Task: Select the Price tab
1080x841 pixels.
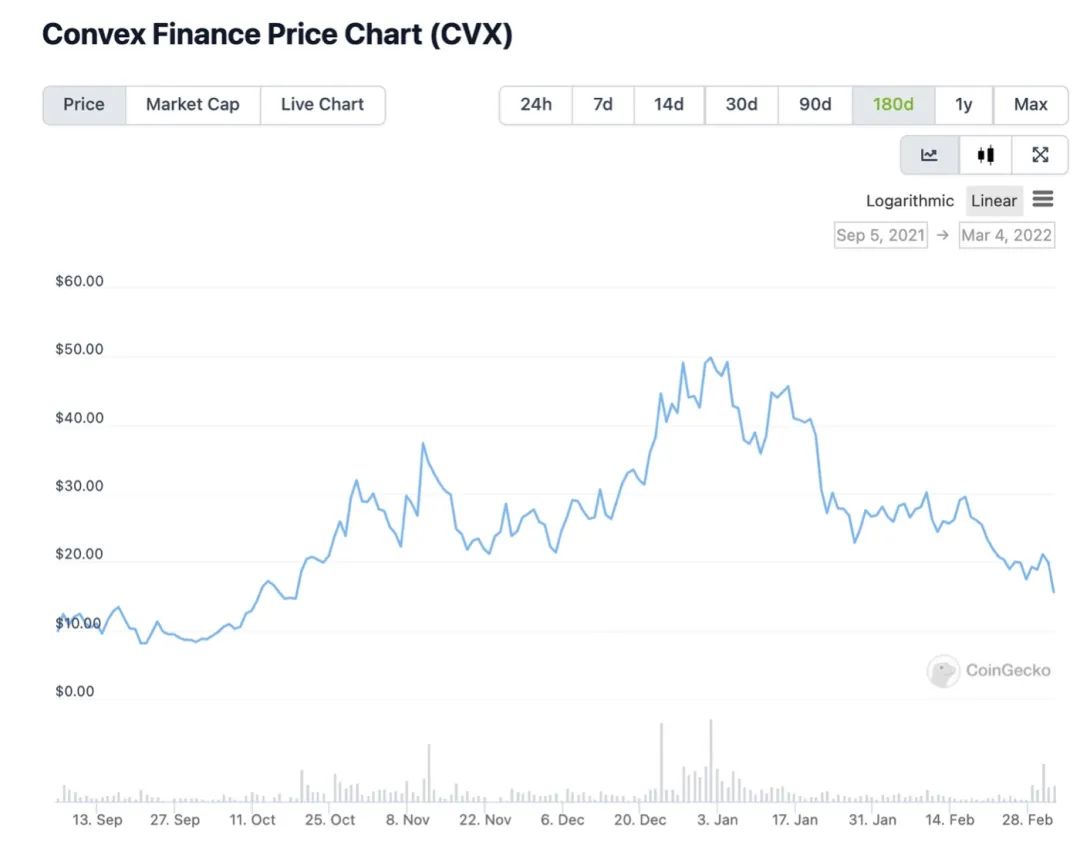Action: coord(84,105)
